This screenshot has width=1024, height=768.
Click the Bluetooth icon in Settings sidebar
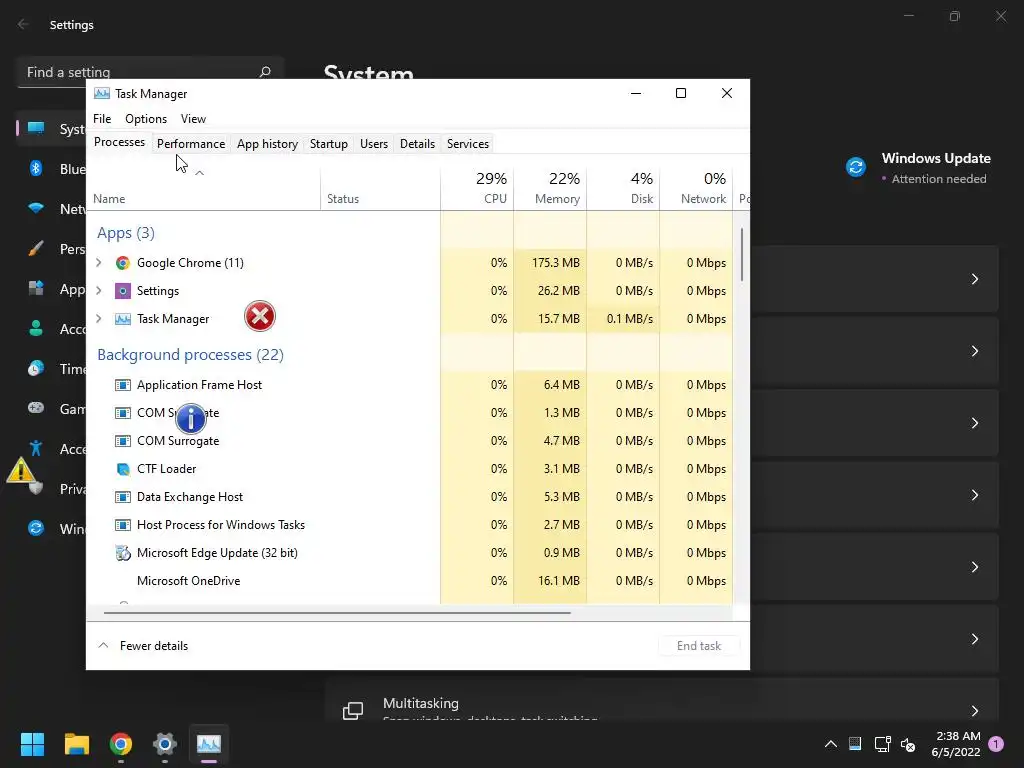click(36, 168)
